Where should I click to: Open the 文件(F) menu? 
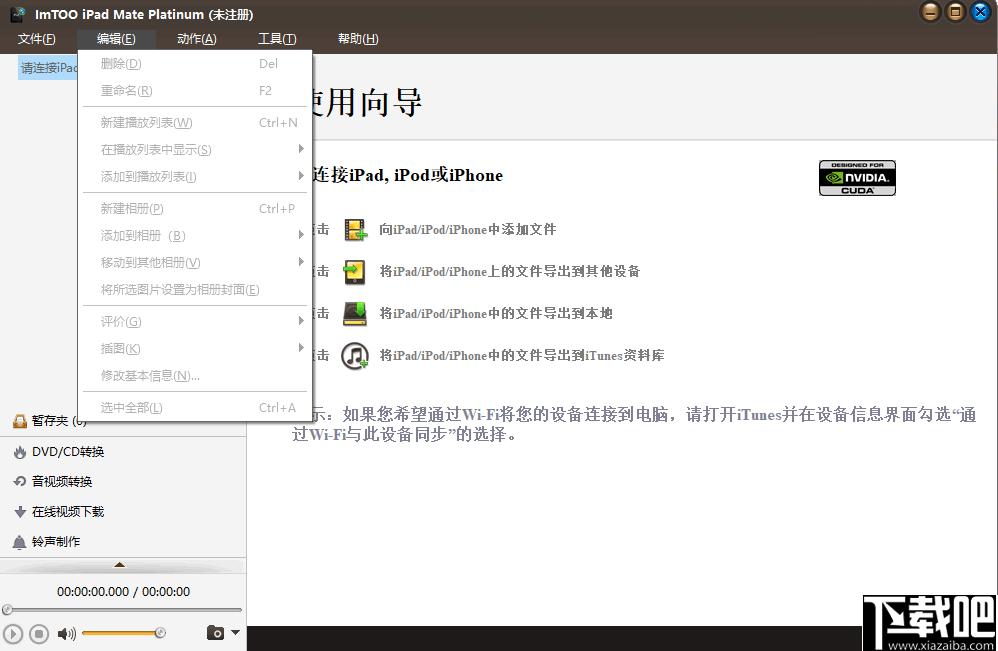click(x=36, y=39)
